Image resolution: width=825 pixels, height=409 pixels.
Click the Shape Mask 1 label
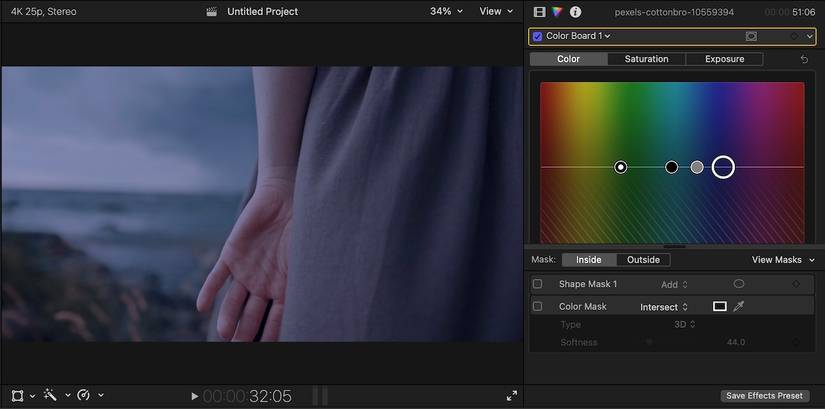click(588, 284)
